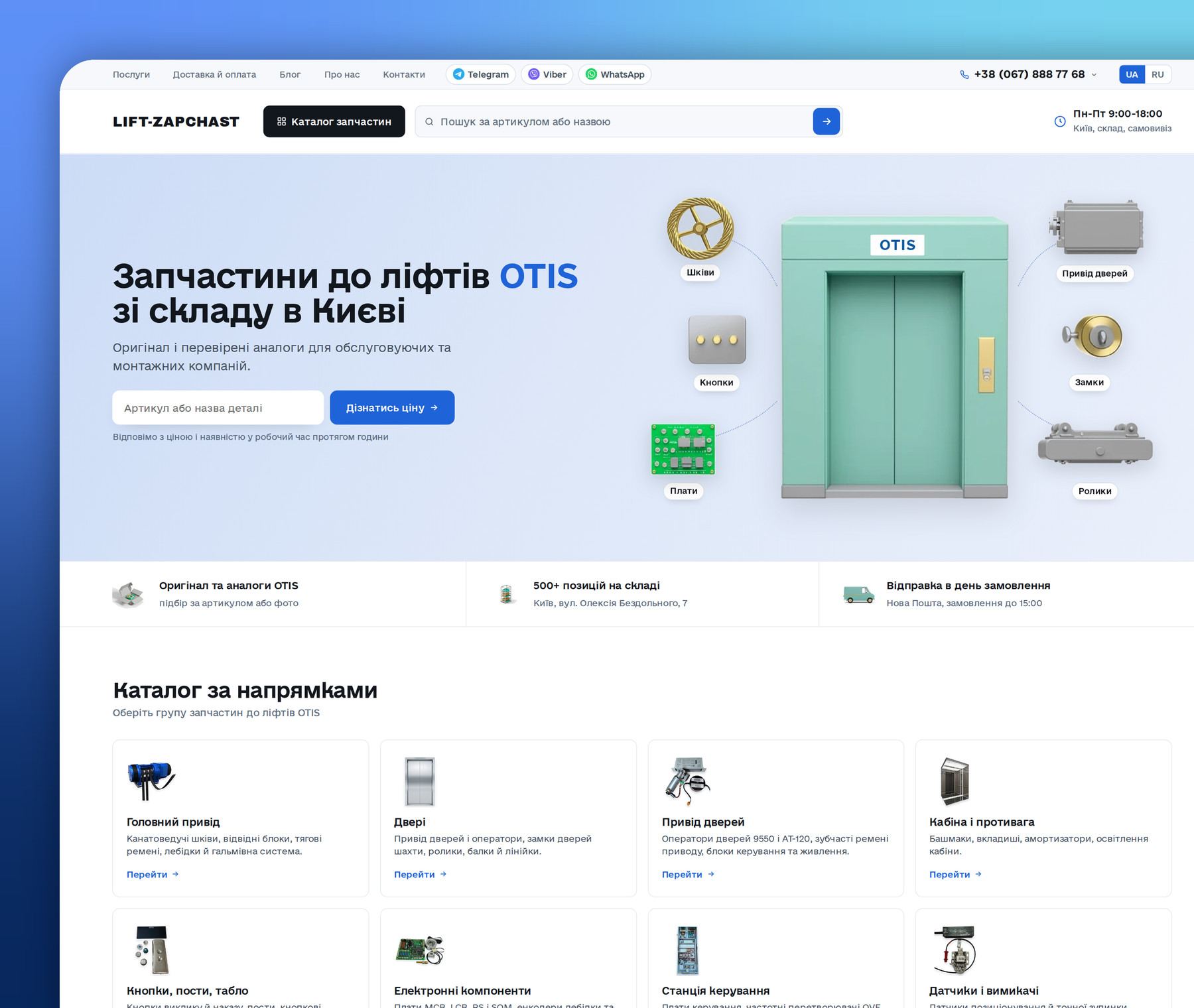Click the Ролики label chip
Screen dimensions: 1194x1008
[1094, 491]
